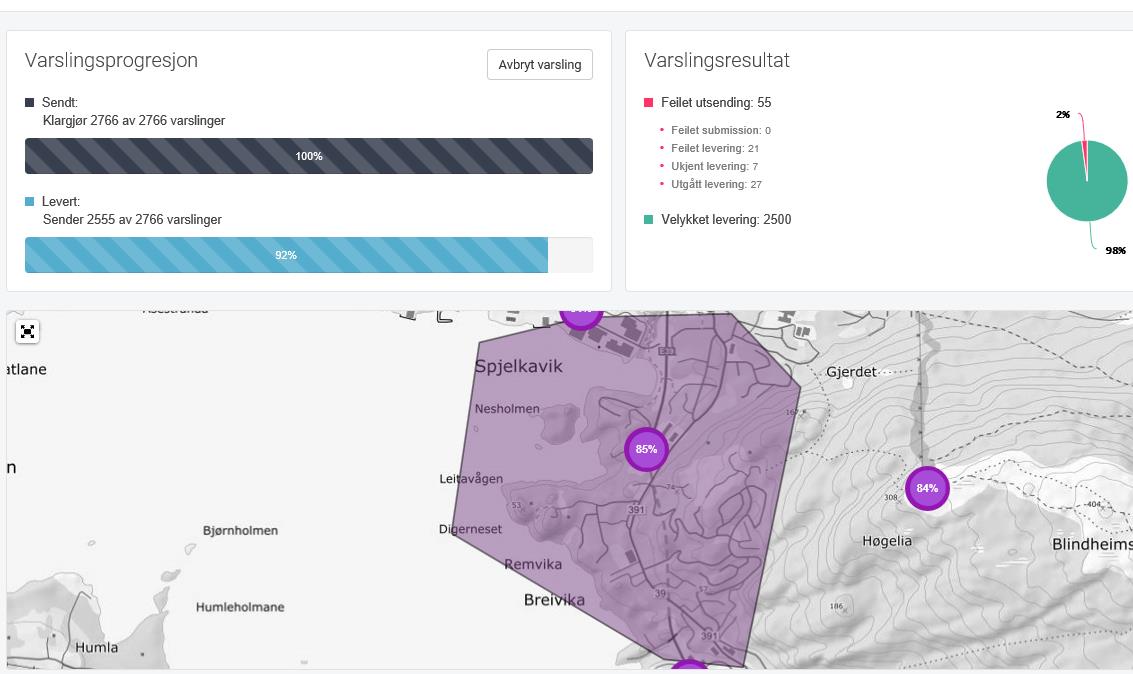This screenshot has height=674, width=1133.
Task: Click the Sendt 100% progress bar
Action: 309,156
